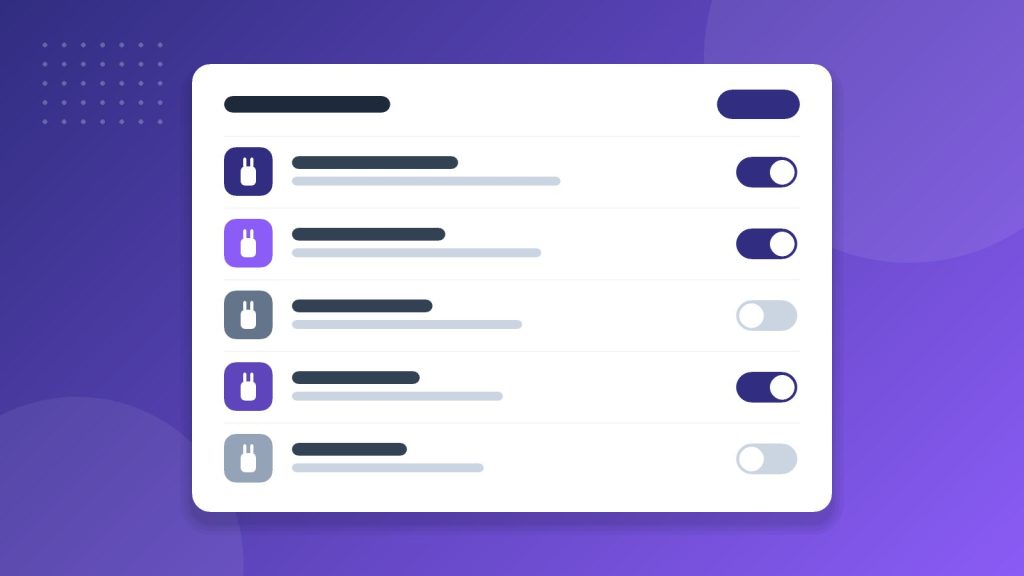Click the gray description line under navy row title
This screenshot has width=1024, height=576.
[426, 181]
